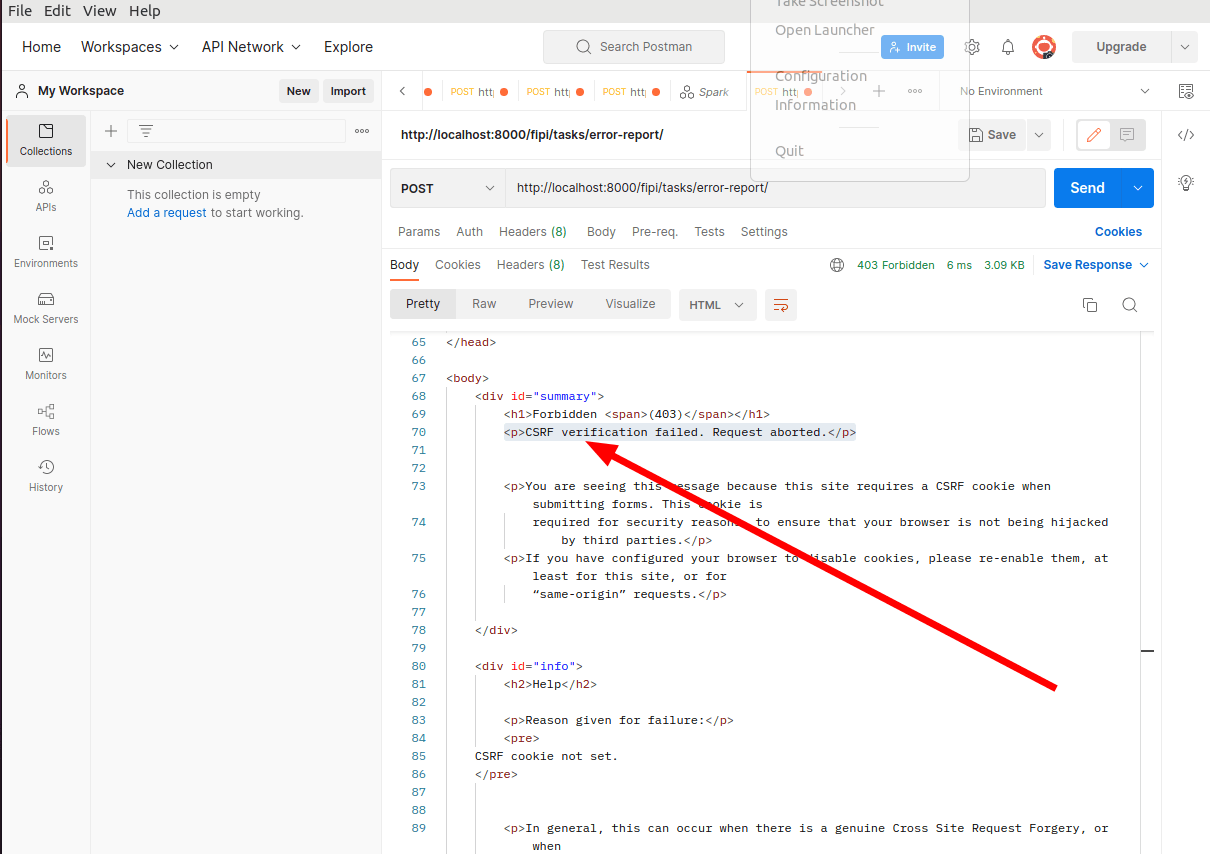Open the Pre-req. script tab
The image size is (1210, 854).
pyautogui.click(x=655, y=232)
